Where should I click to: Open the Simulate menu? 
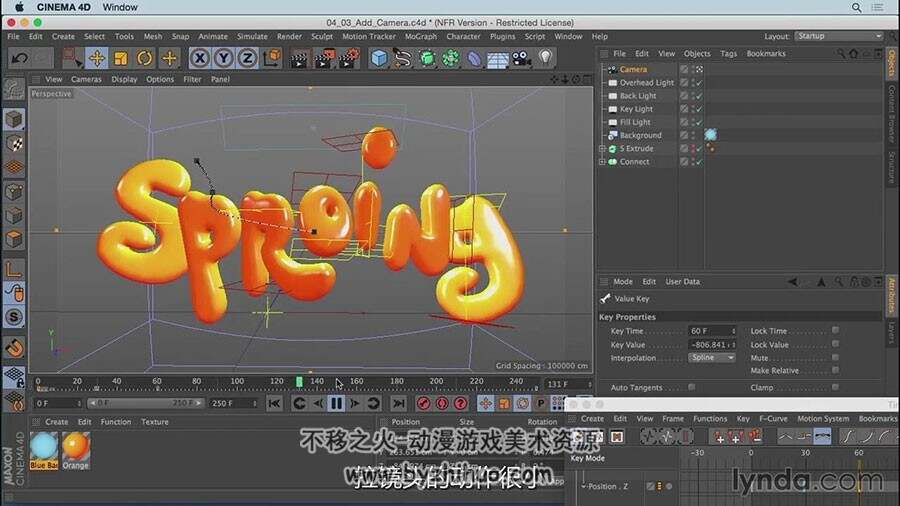pos(252,36)
